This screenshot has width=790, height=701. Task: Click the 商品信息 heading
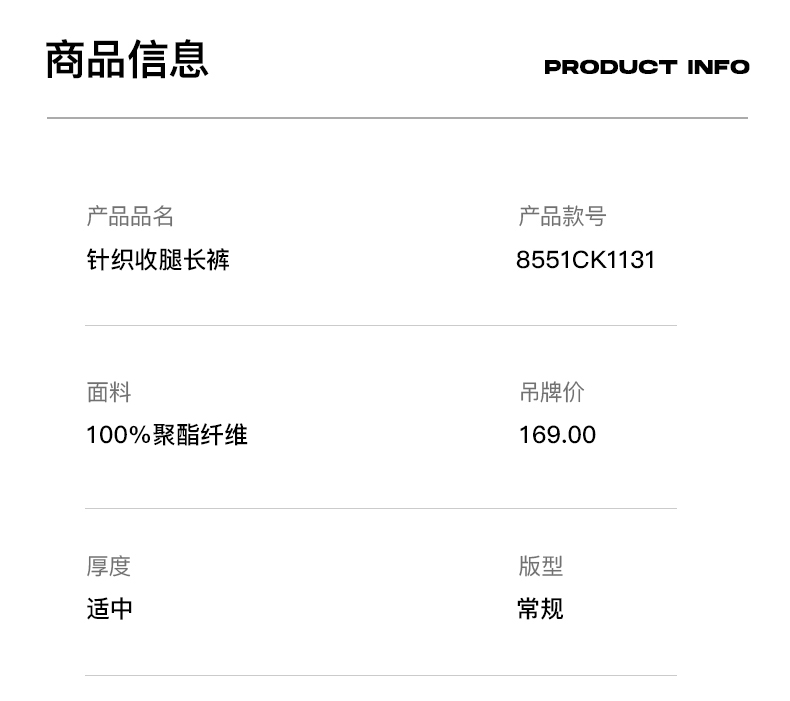click(127, 60)
